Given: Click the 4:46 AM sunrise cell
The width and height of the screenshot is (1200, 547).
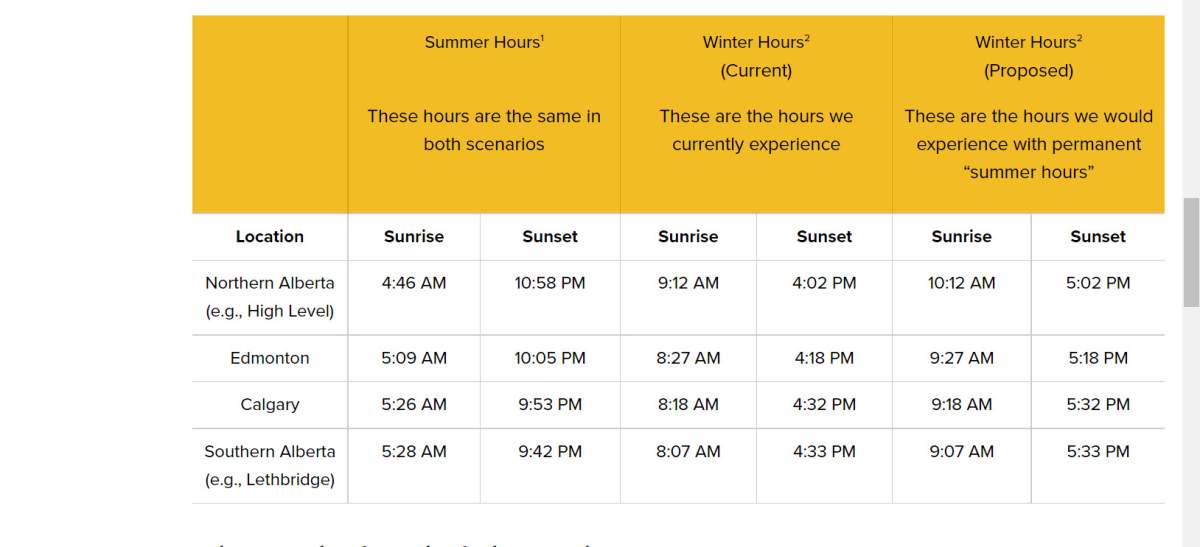Looking at the screenshot, I should [x=414, y=283].
